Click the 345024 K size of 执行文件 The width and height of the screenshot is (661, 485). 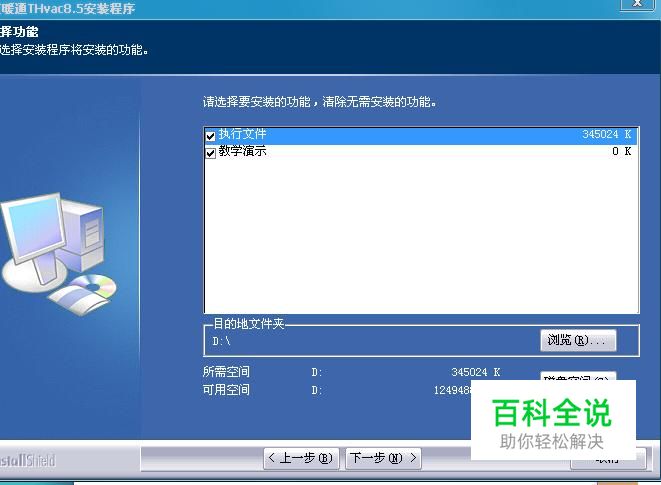click(607, 135)
